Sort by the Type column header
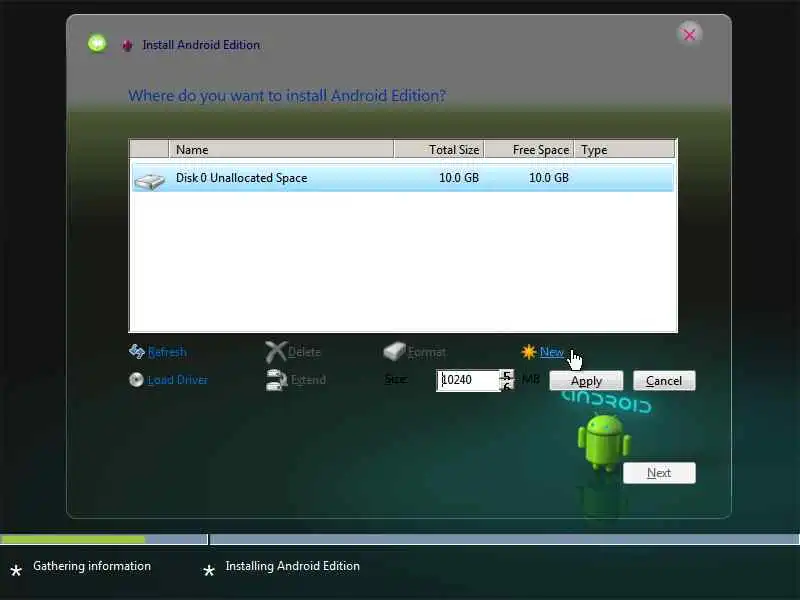The height and width of the screenshot is (600, 800). point(624,149)
